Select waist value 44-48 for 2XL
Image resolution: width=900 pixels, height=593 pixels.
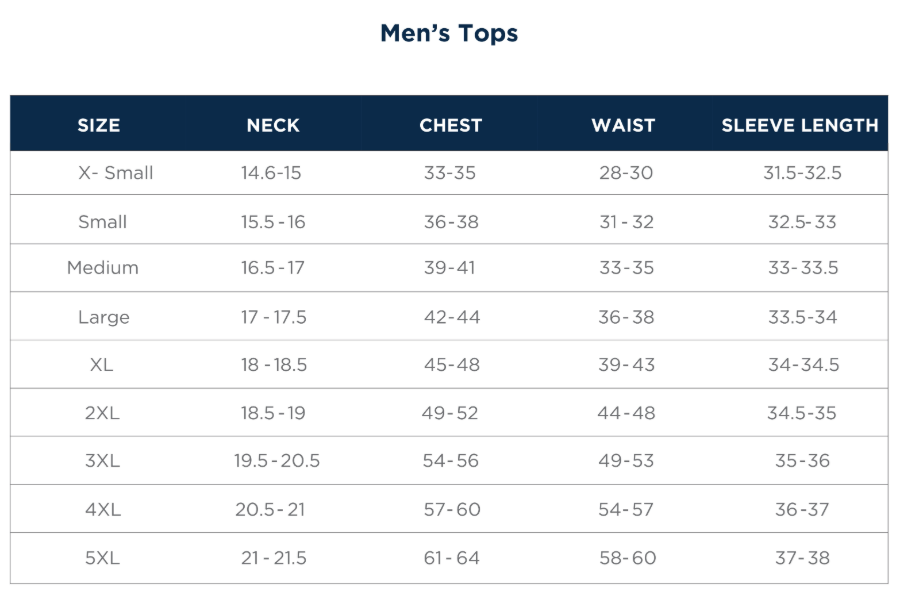(x=626, y=413)
